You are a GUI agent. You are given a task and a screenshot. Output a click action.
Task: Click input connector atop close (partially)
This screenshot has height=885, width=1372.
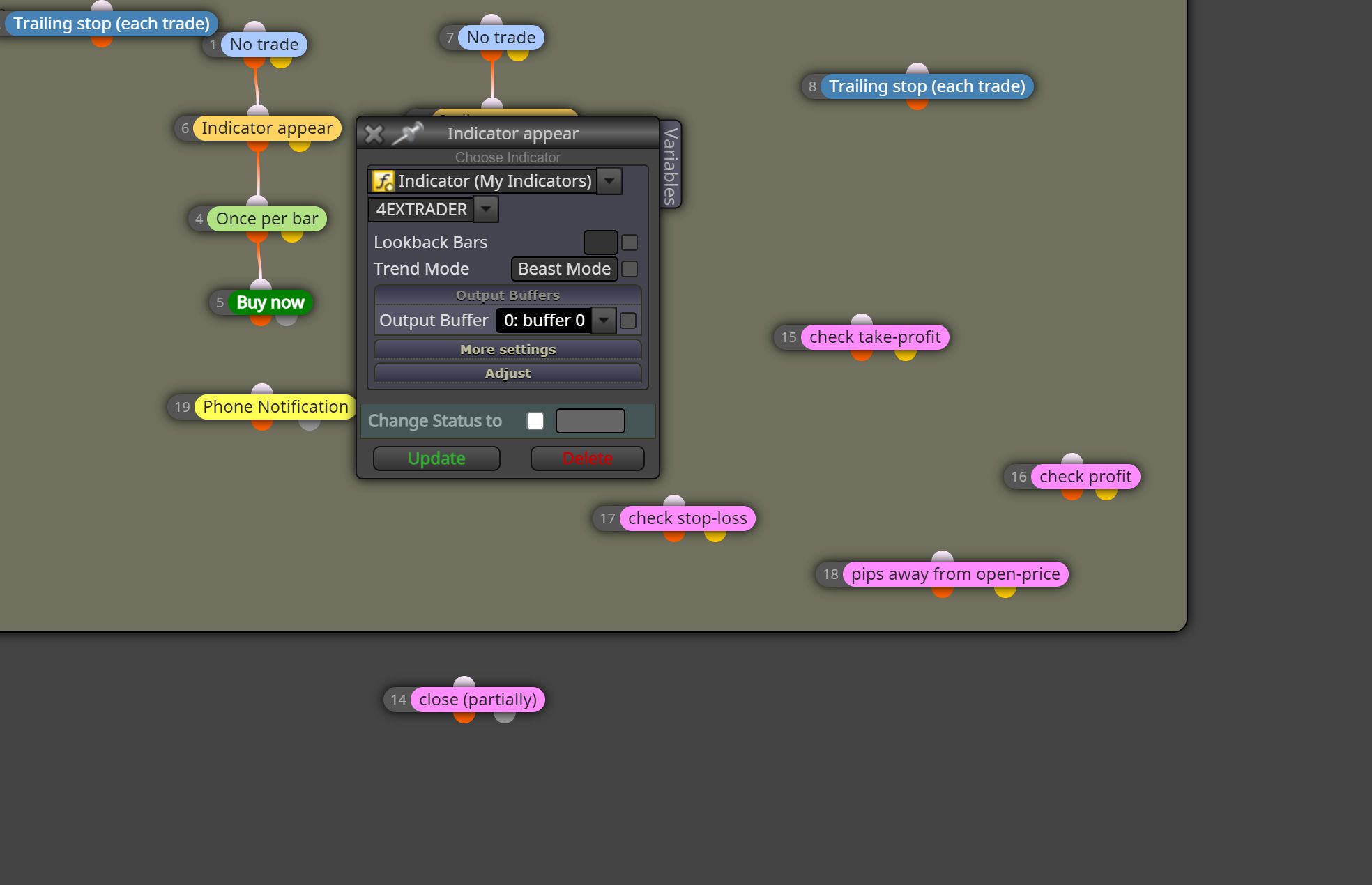coord(464,683)
